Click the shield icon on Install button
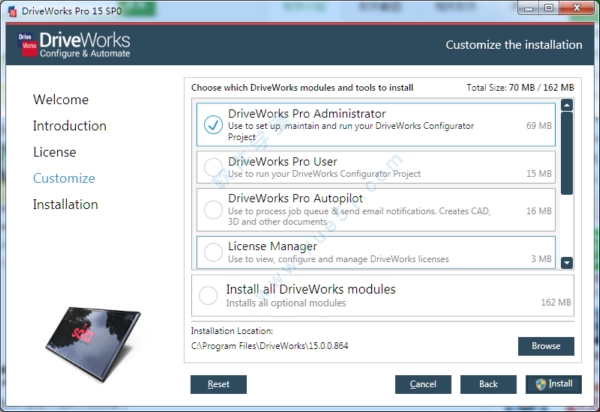Viewport: 600px width, 412px height. pos(541,384)
